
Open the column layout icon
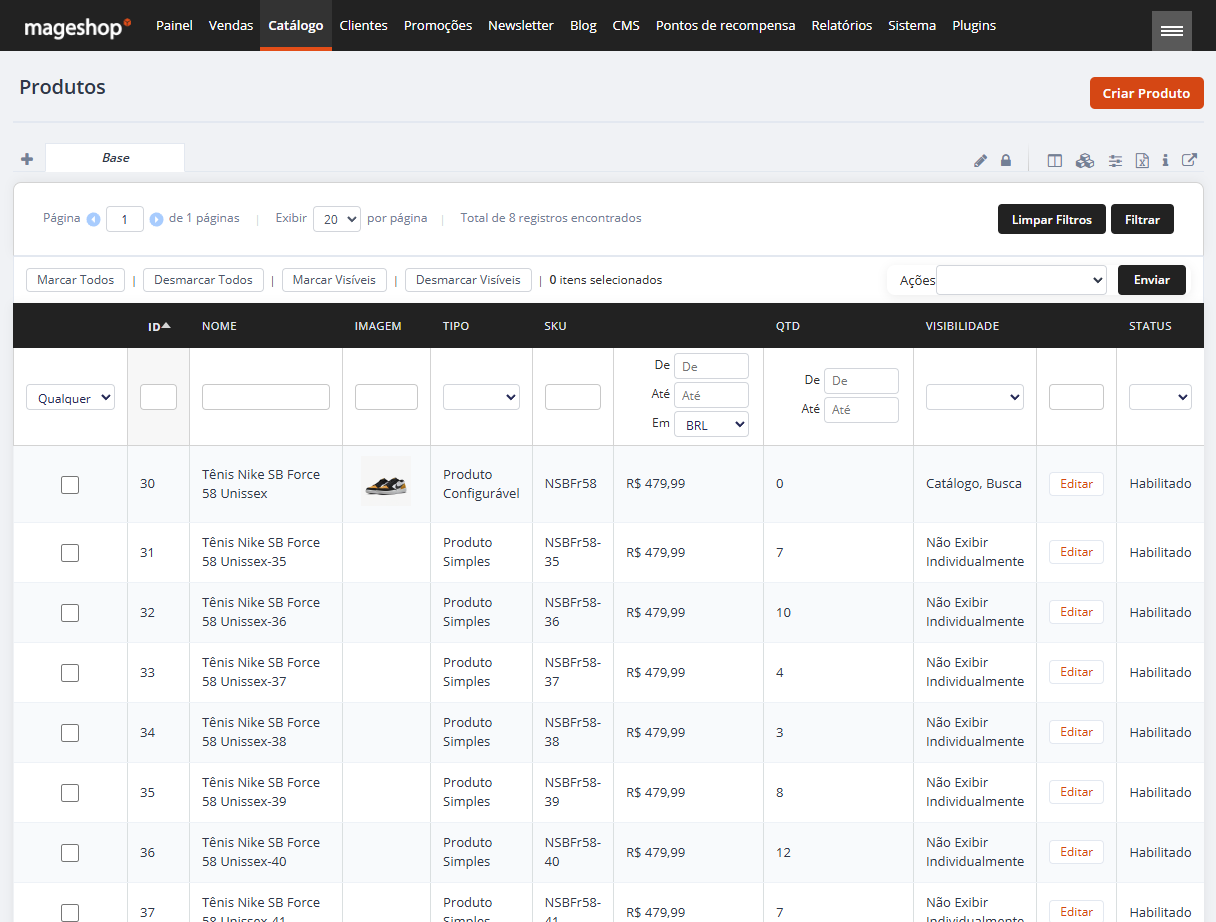click(1055, 160)
